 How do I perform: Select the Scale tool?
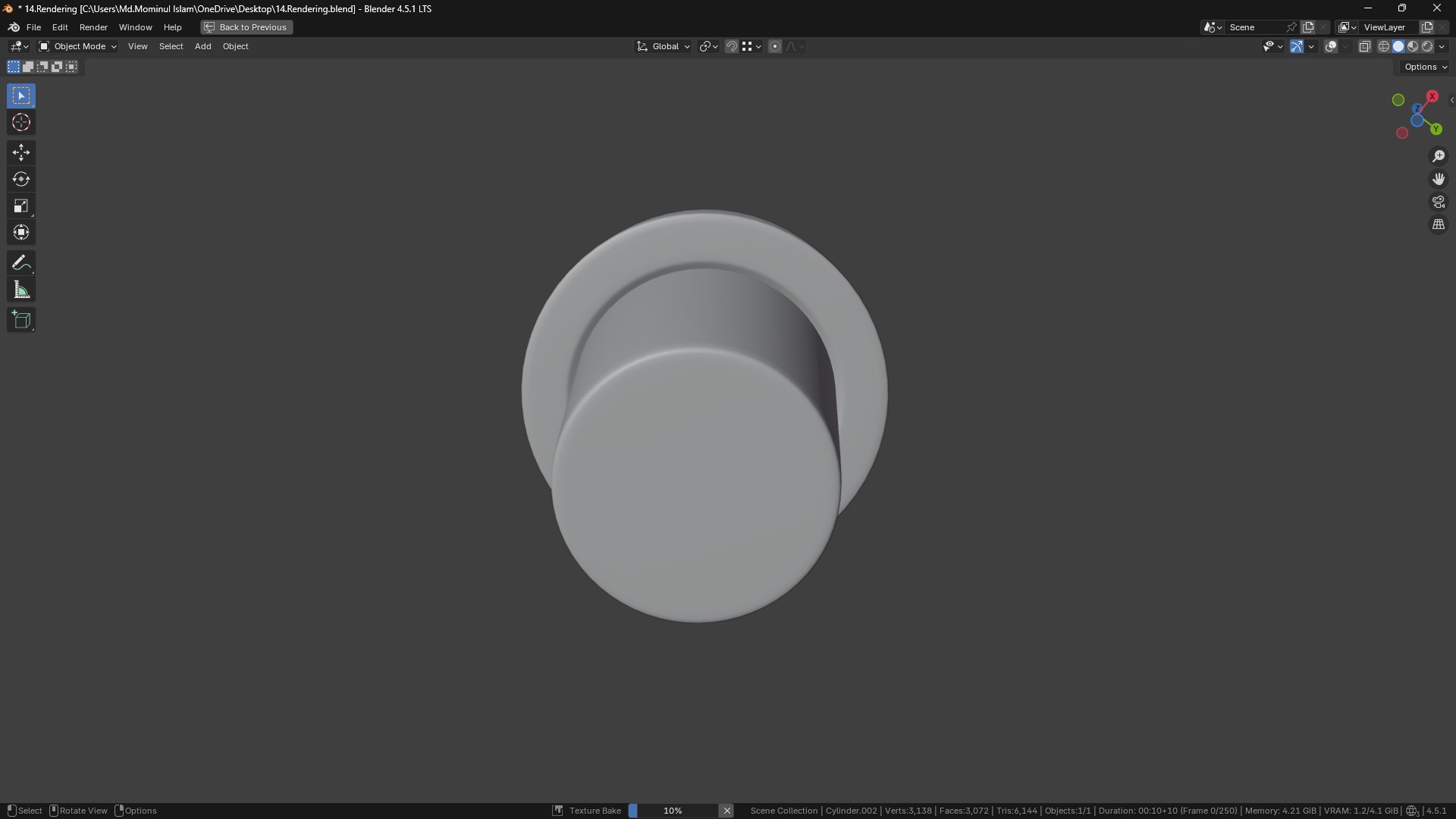[x=21, y=206]
